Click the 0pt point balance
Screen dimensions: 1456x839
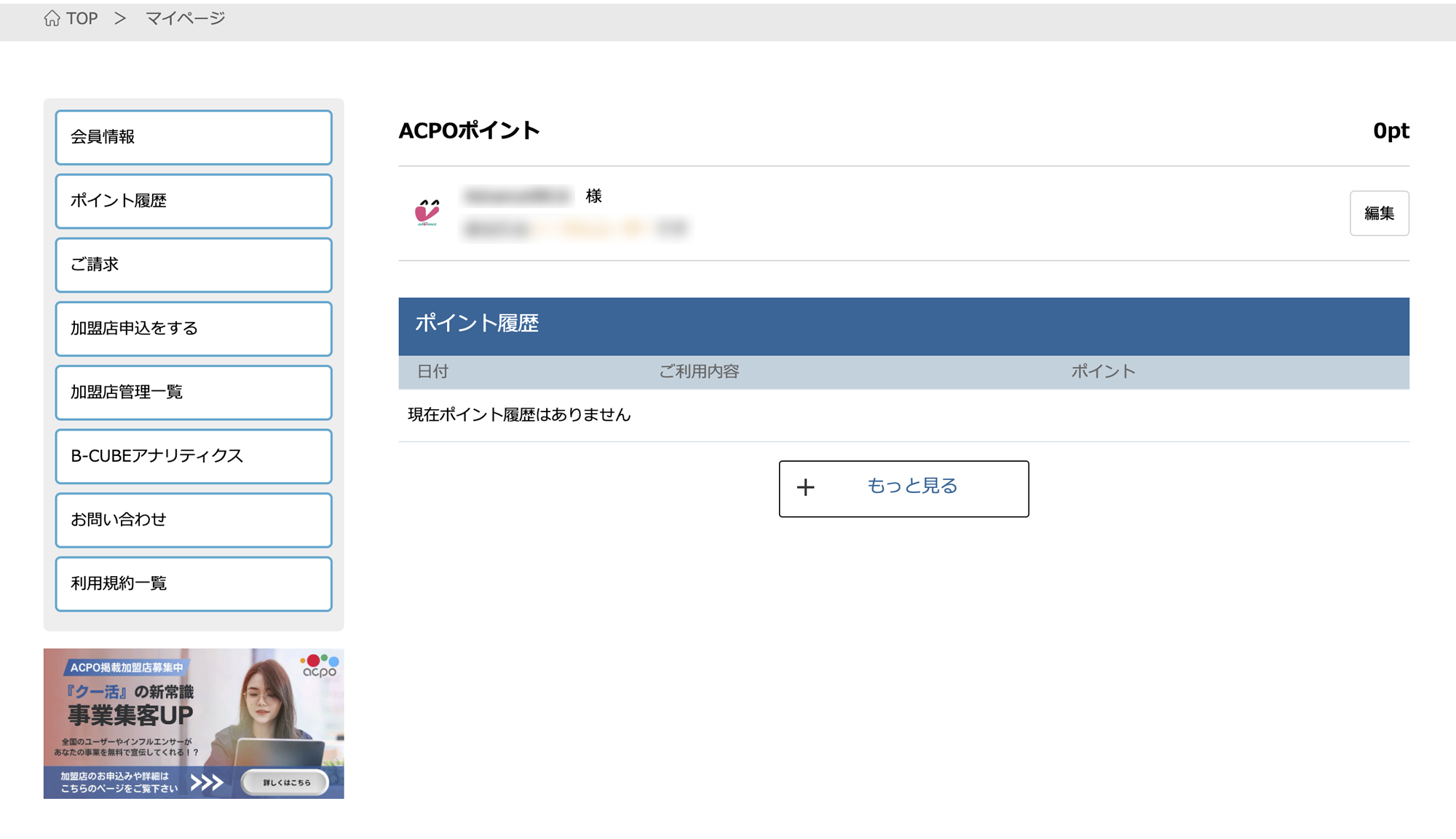pos(1390,131)
